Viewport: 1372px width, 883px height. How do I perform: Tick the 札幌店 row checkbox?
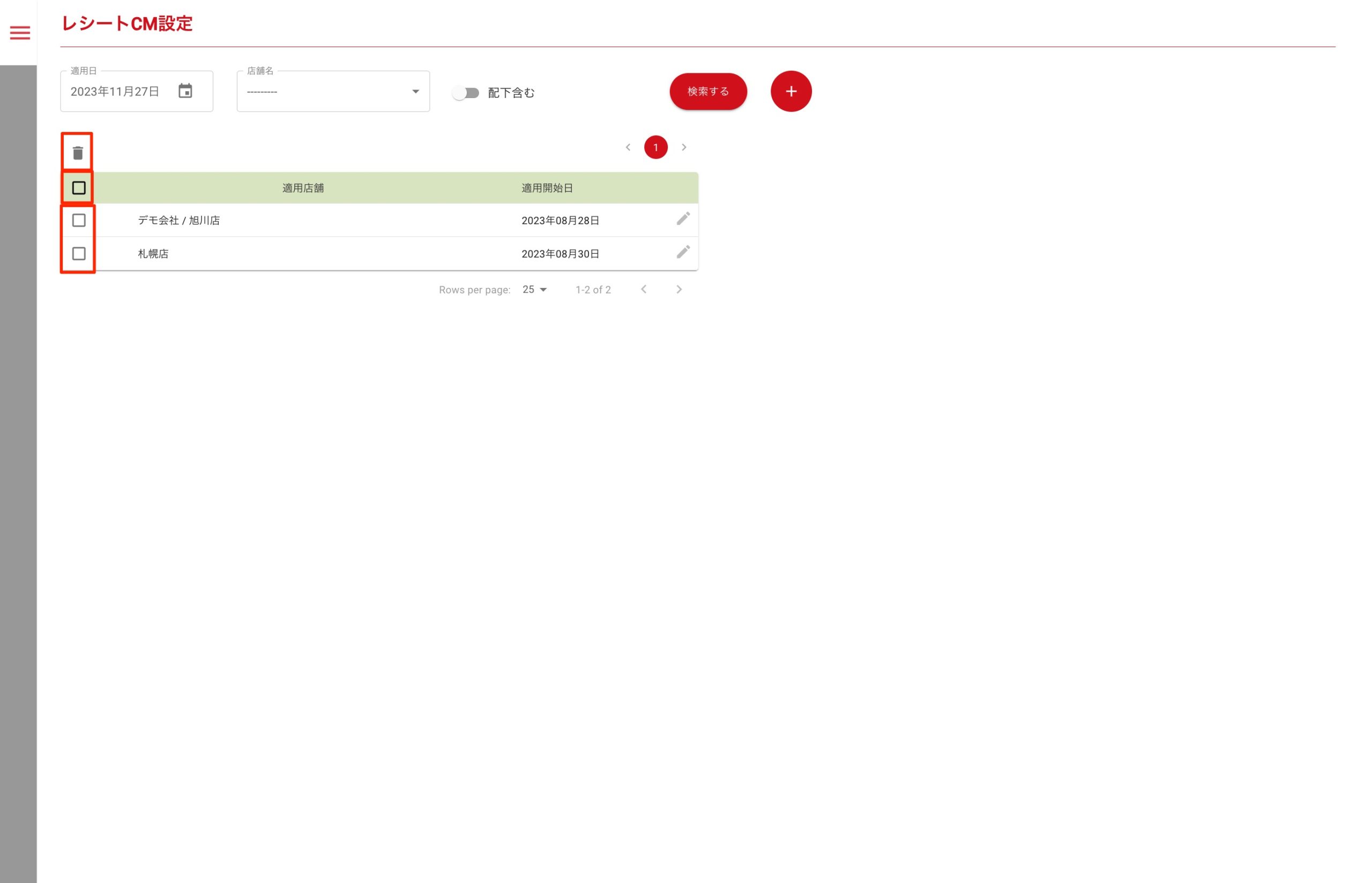pos(78,254)
